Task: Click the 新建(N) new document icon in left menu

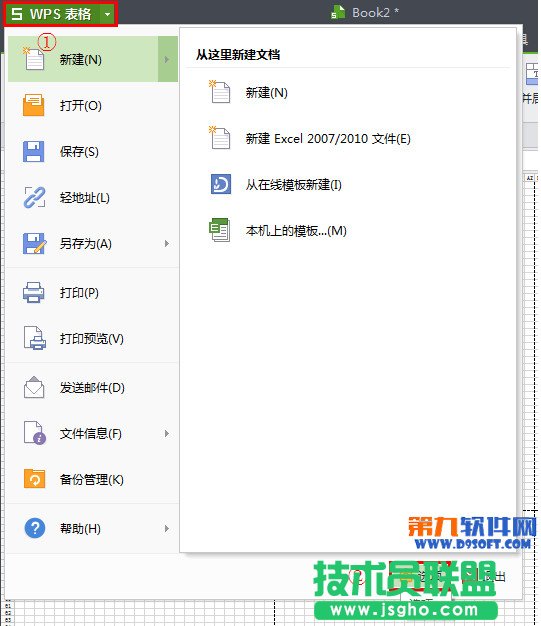Action: 34,59
